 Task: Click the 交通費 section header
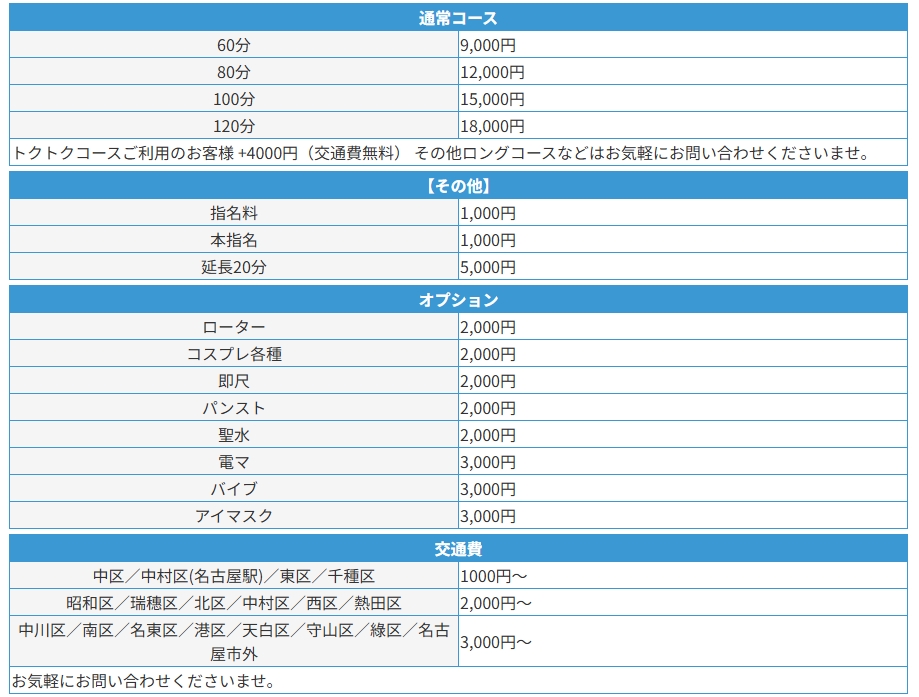458,549
